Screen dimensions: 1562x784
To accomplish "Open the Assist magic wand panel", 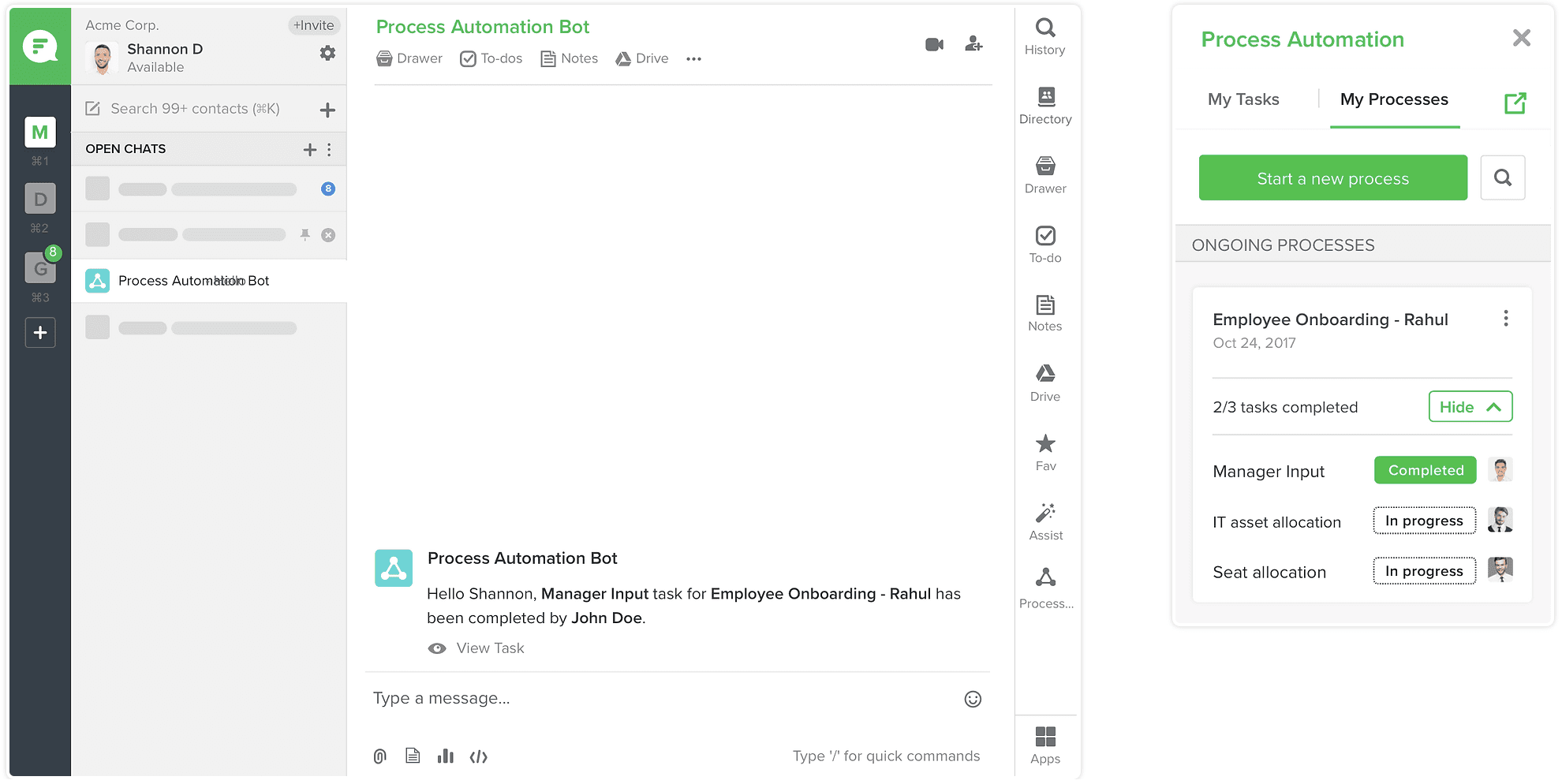I will 1045,522.
